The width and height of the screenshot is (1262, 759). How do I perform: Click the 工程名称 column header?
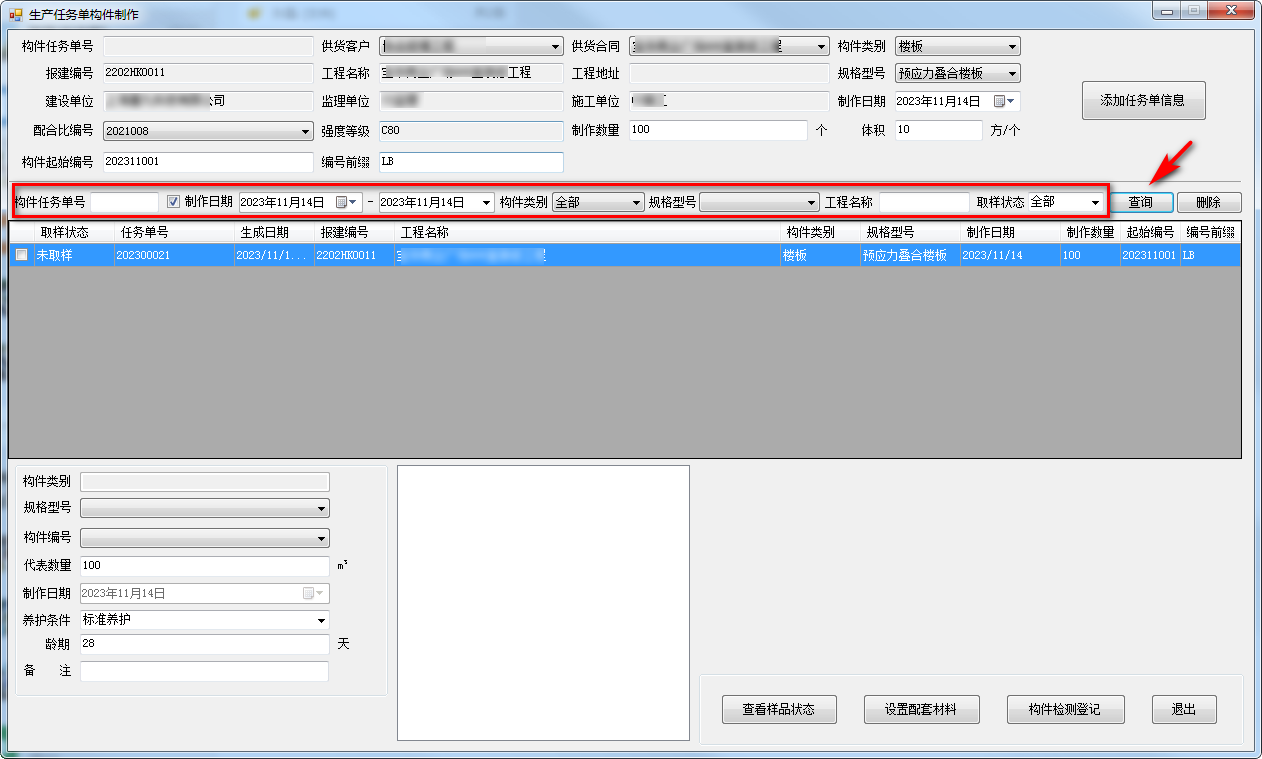[425, 232]
